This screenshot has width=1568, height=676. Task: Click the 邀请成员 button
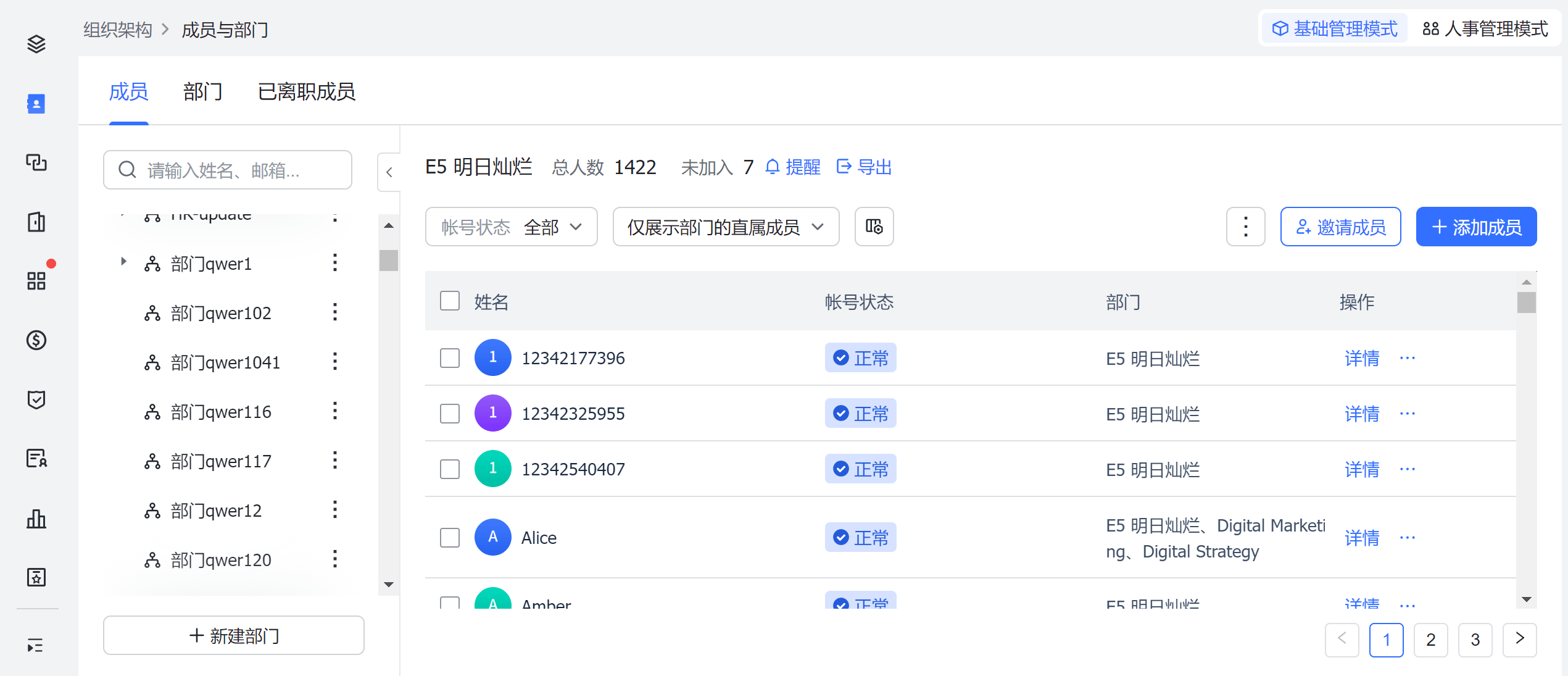1341,227
